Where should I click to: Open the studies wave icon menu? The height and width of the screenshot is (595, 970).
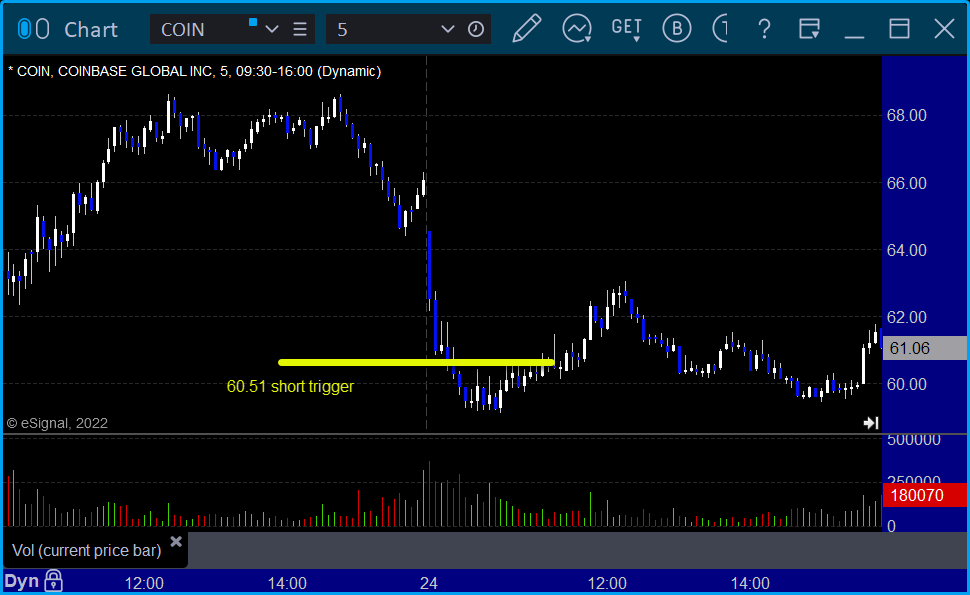(x=577, y=28)
